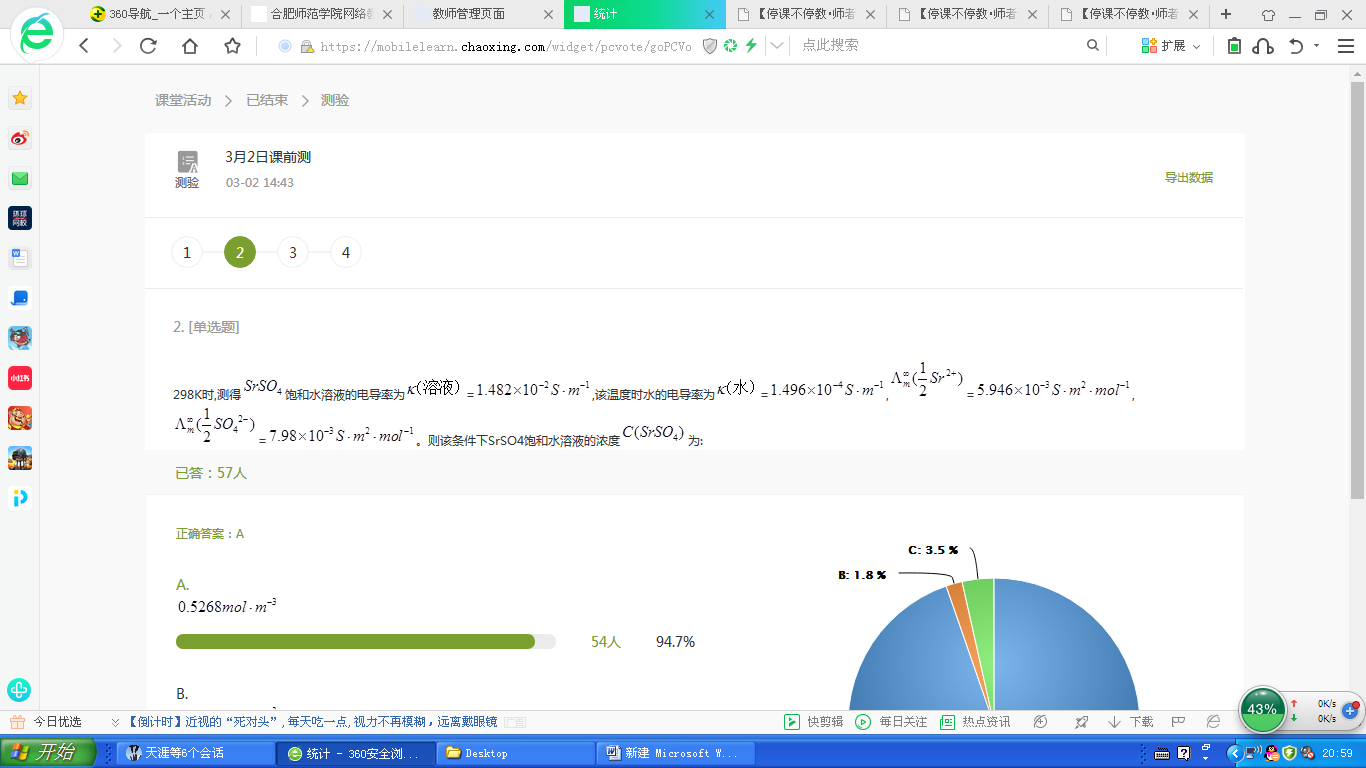Click the 导出数据 export link
Screen dimensions: 1366x768
pos(1188,177)
